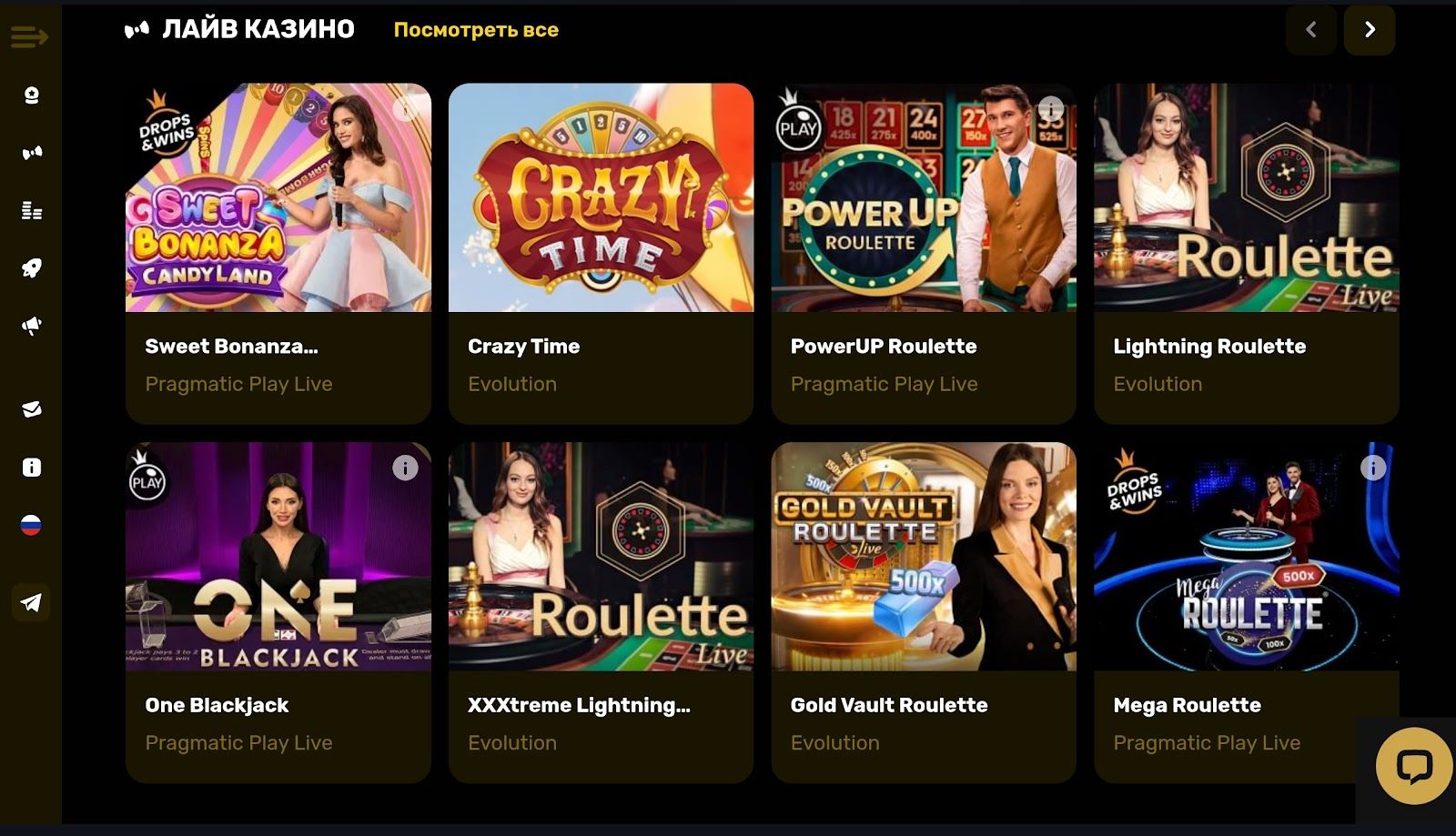
Task: Launch the Crazy Time game thumbnail
Action: pos(602,197)
